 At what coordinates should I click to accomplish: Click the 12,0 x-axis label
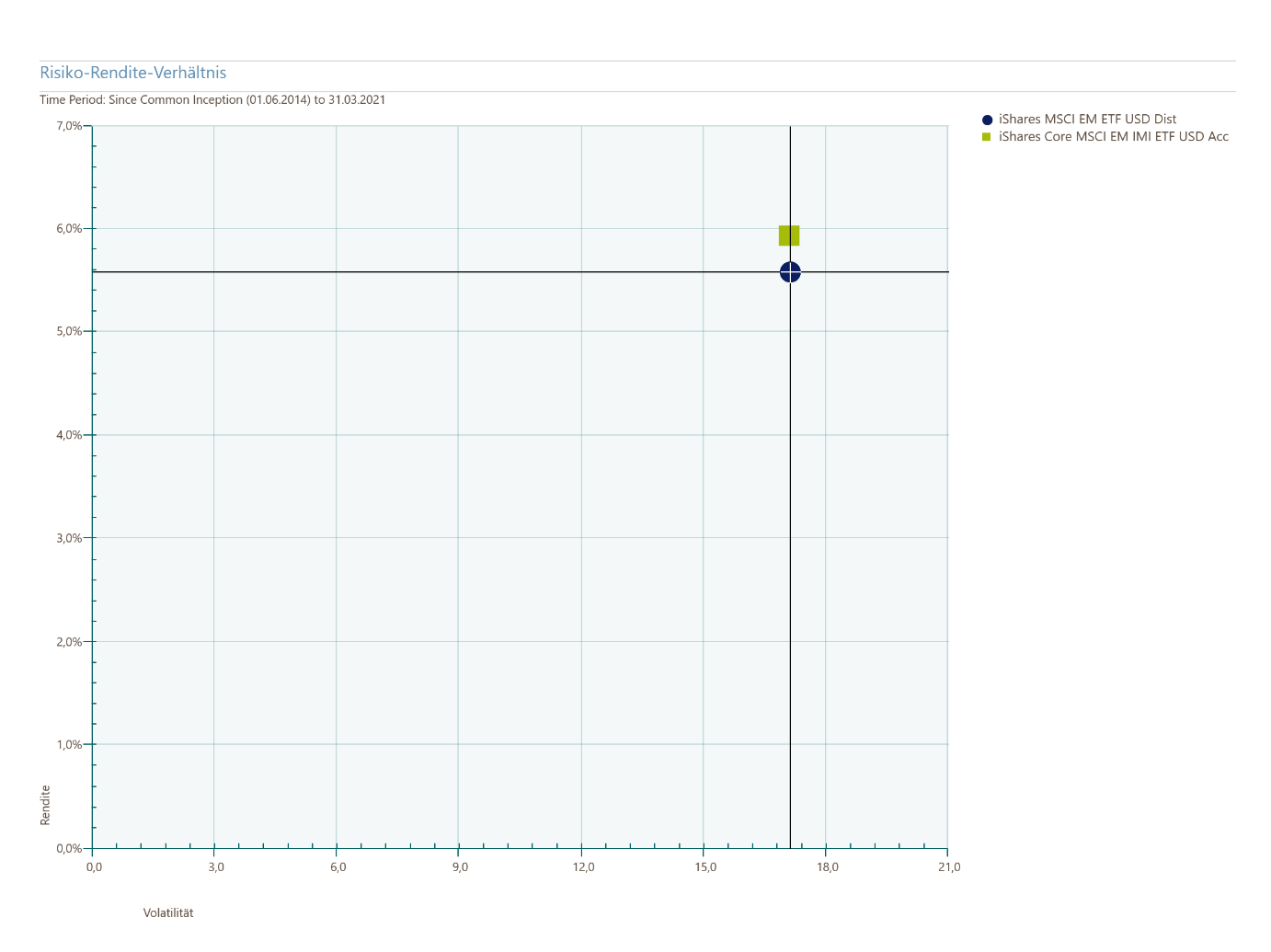tap(584, 867)
